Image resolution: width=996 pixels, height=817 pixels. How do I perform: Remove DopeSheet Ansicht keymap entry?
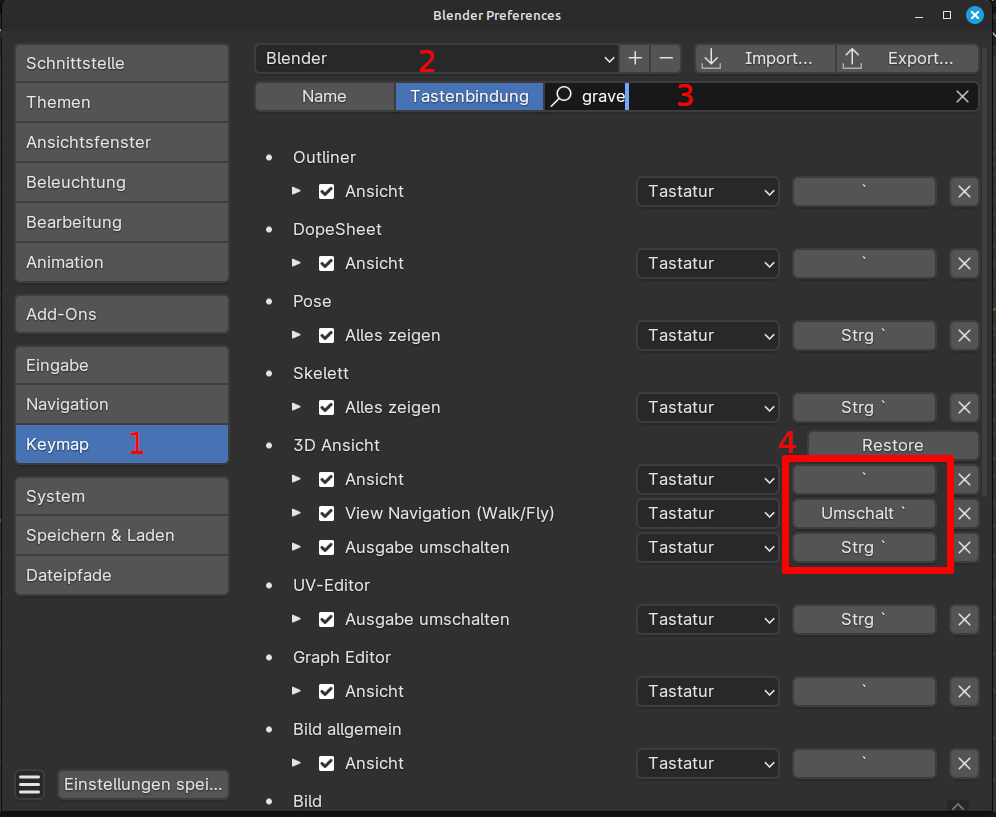click(964, 264)
